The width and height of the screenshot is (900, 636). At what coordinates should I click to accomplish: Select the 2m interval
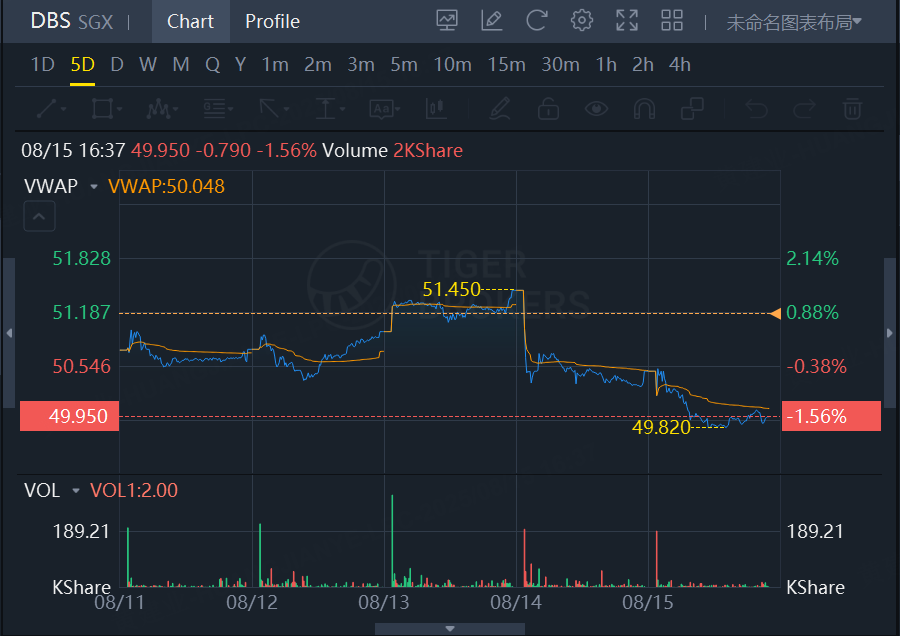pos(318,64)
